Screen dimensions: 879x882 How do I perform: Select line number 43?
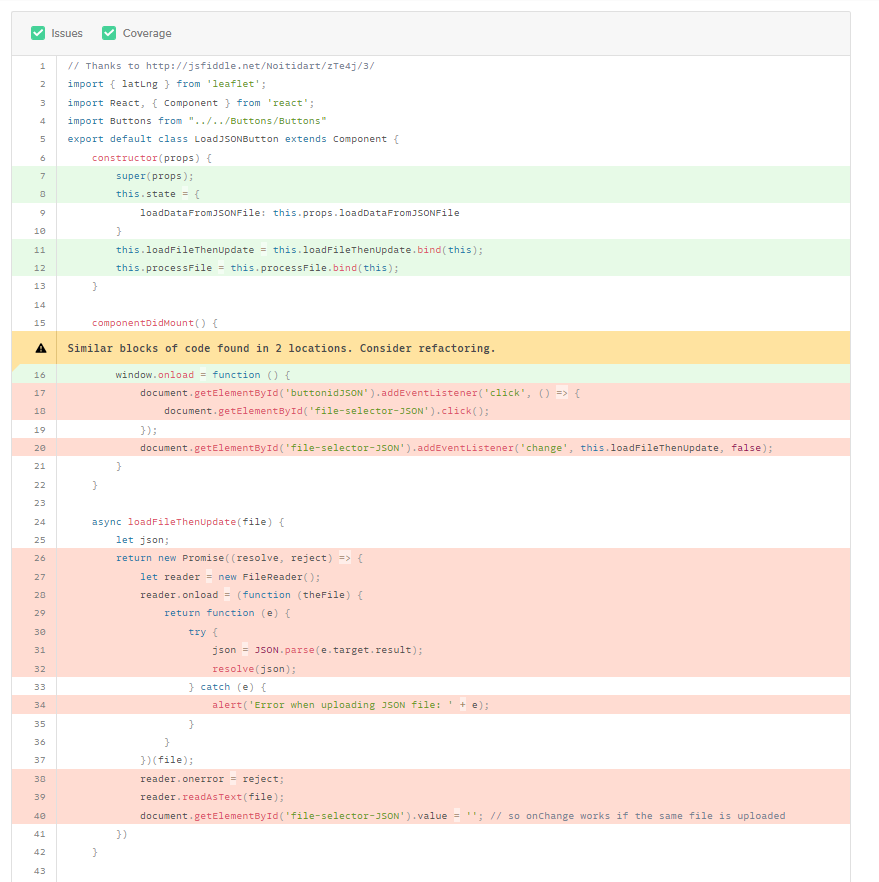[40, 871]
